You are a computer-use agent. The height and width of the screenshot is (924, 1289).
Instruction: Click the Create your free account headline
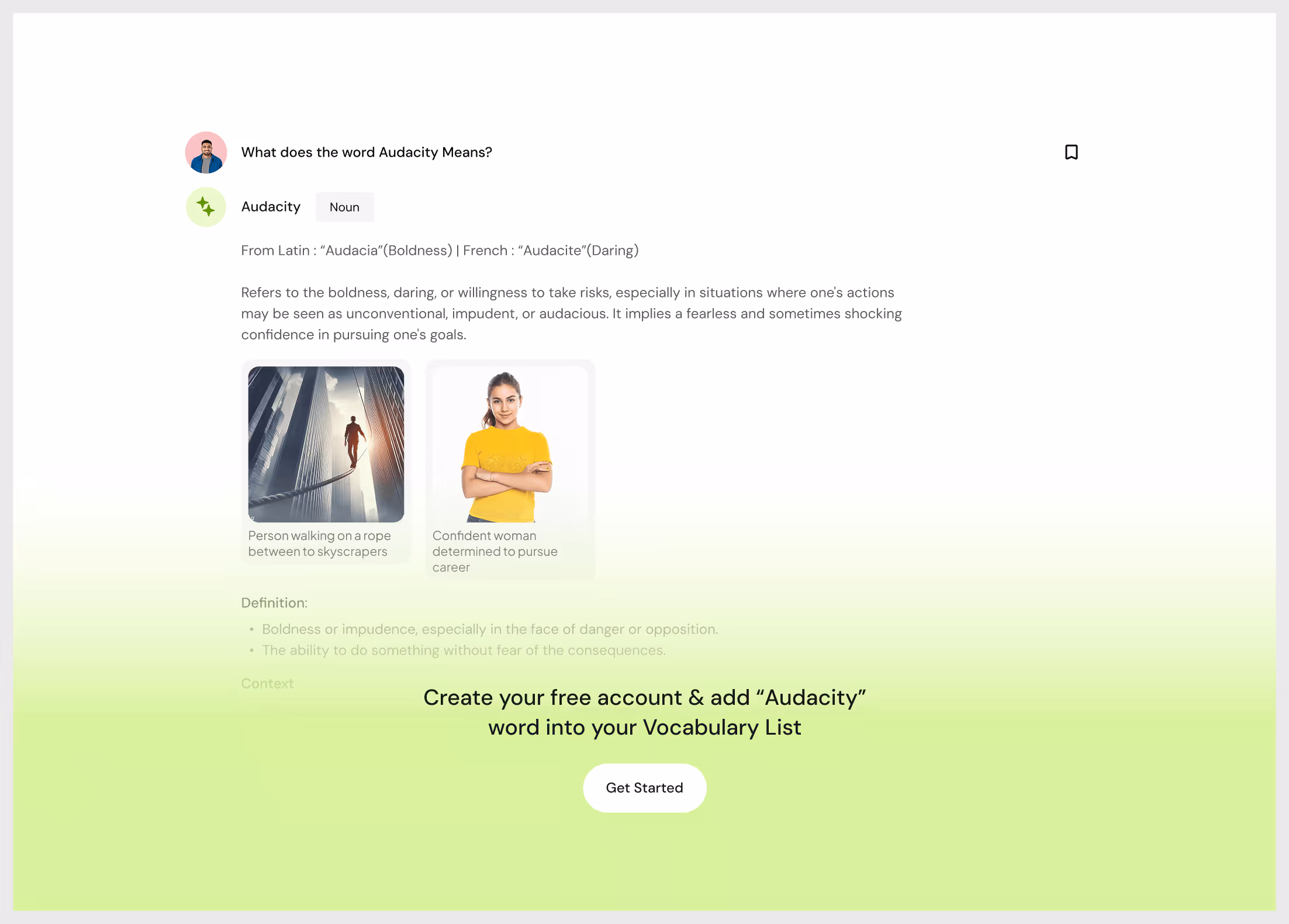[644, 712]
